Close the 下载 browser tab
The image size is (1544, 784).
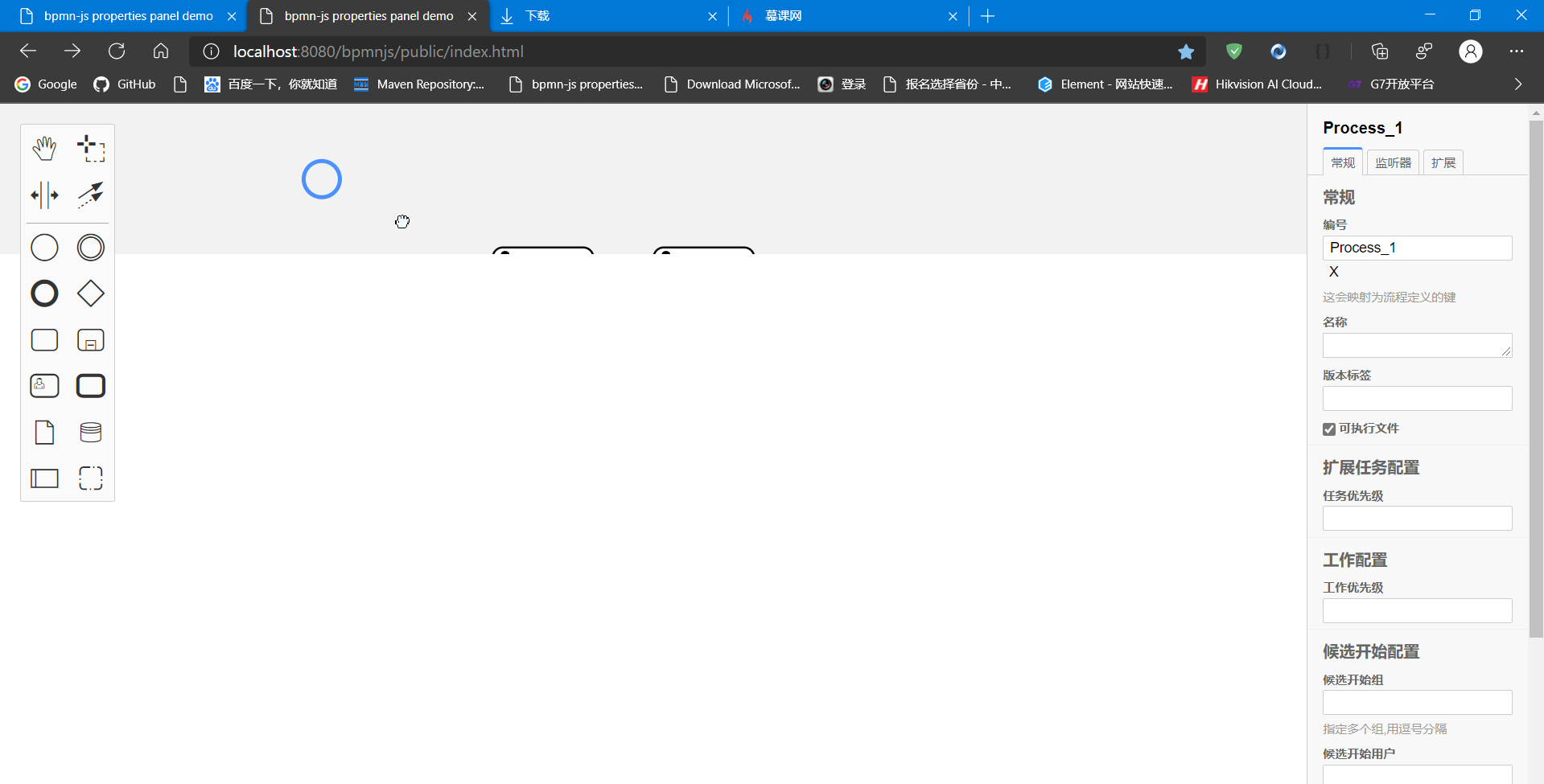[x=712, y=16]
